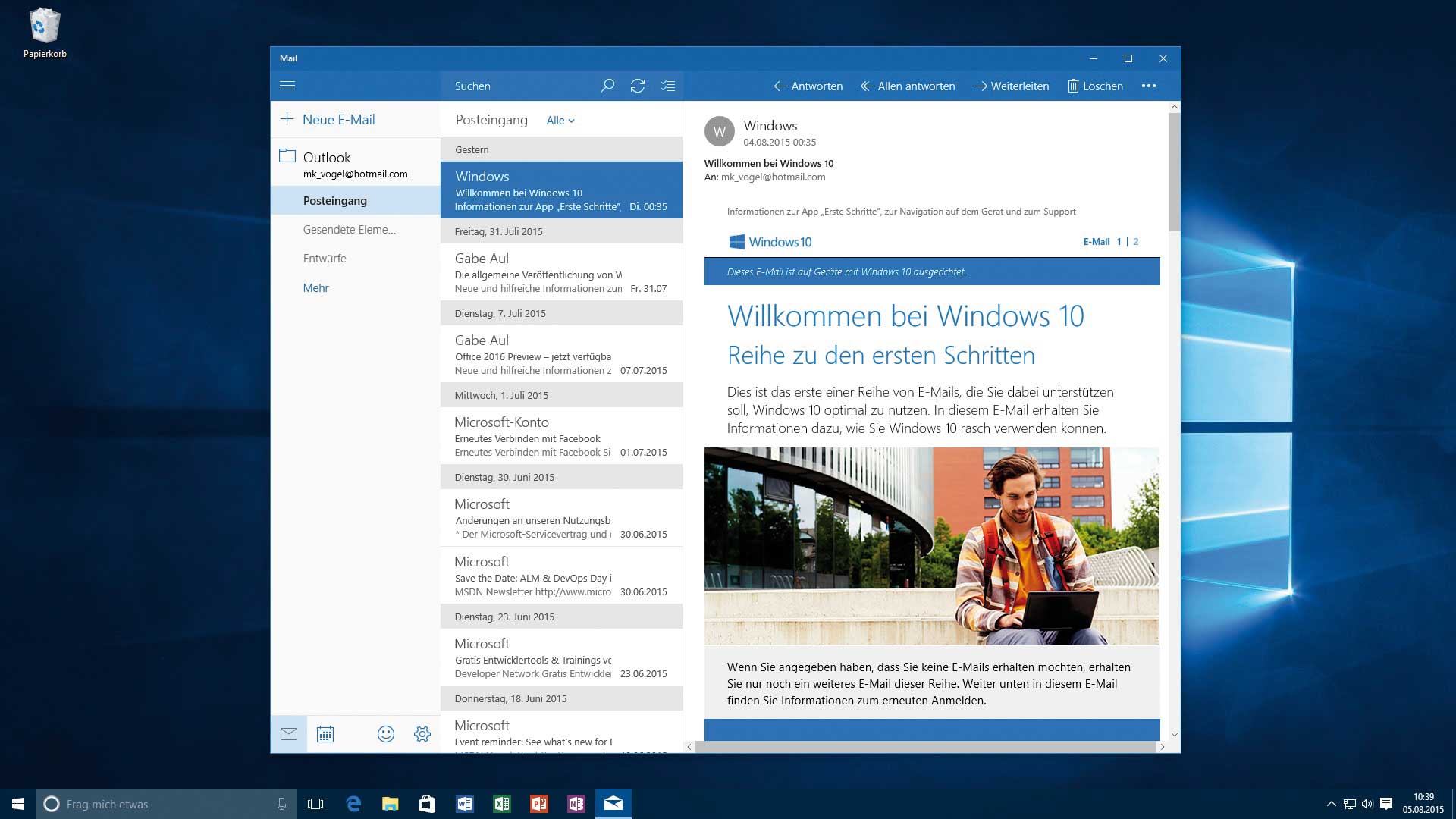This screenshot has height=819, width=1456.
Task: Open Gabe Aul Office 2016 Preview email
Action: point(561,354)
